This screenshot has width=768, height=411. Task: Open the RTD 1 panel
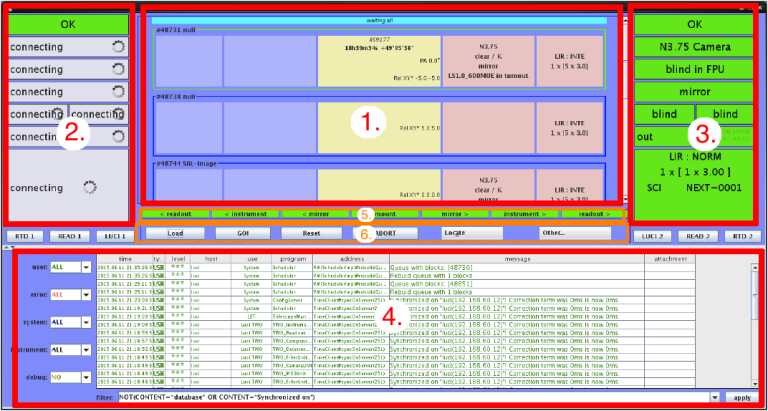25,236
